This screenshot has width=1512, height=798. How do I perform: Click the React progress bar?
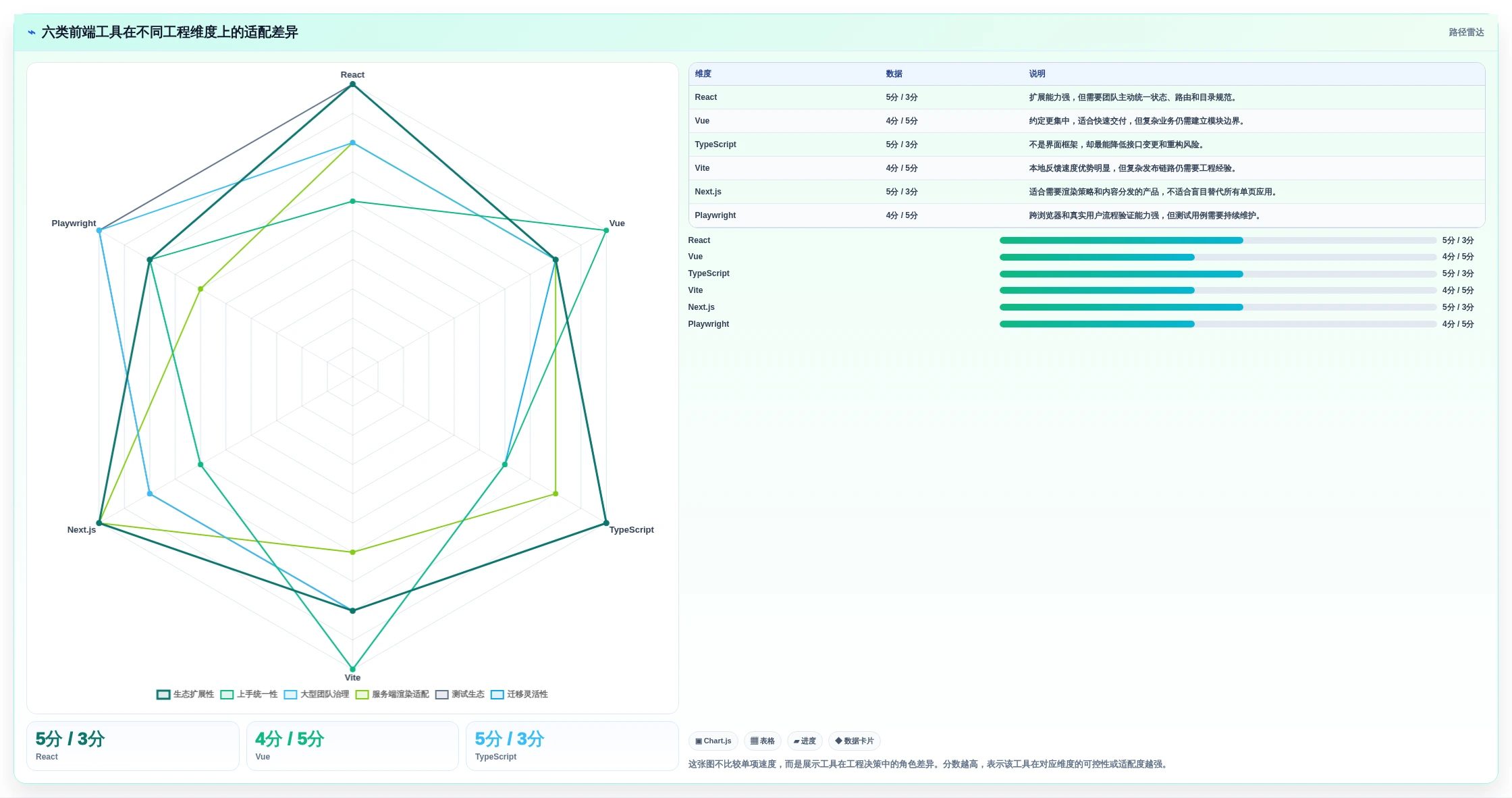1218,240
